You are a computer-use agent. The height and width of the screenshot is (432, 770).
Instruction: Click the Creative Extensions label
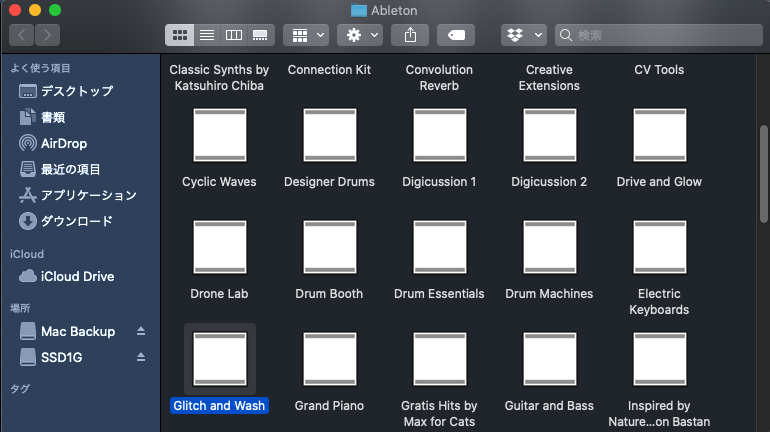(x=549, y=78)
